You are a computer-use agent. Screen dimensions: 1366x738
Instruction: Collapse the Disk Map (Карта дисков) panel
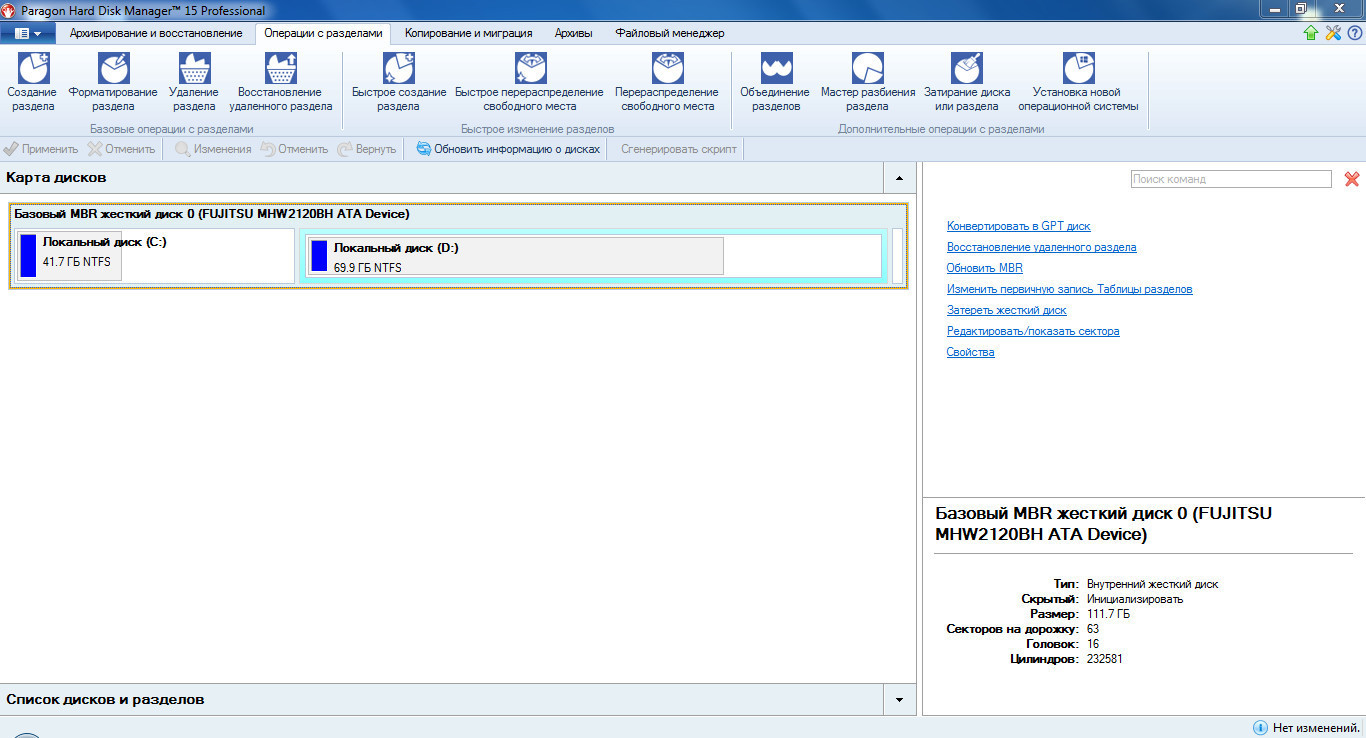(x=898, y=178)
